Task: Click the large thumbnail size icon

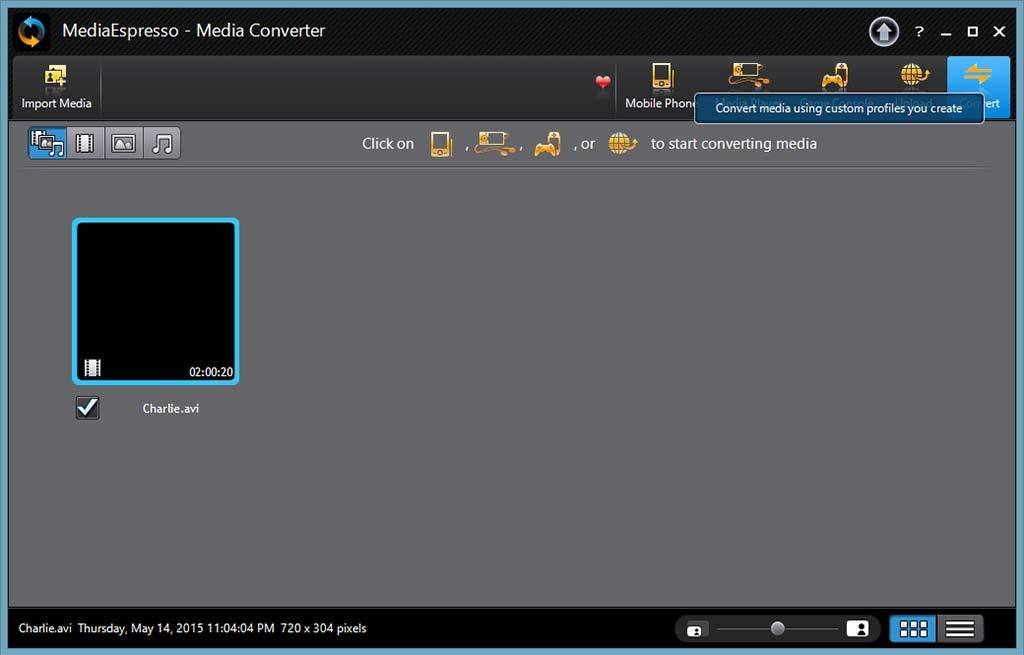Action: pos(857,628)
